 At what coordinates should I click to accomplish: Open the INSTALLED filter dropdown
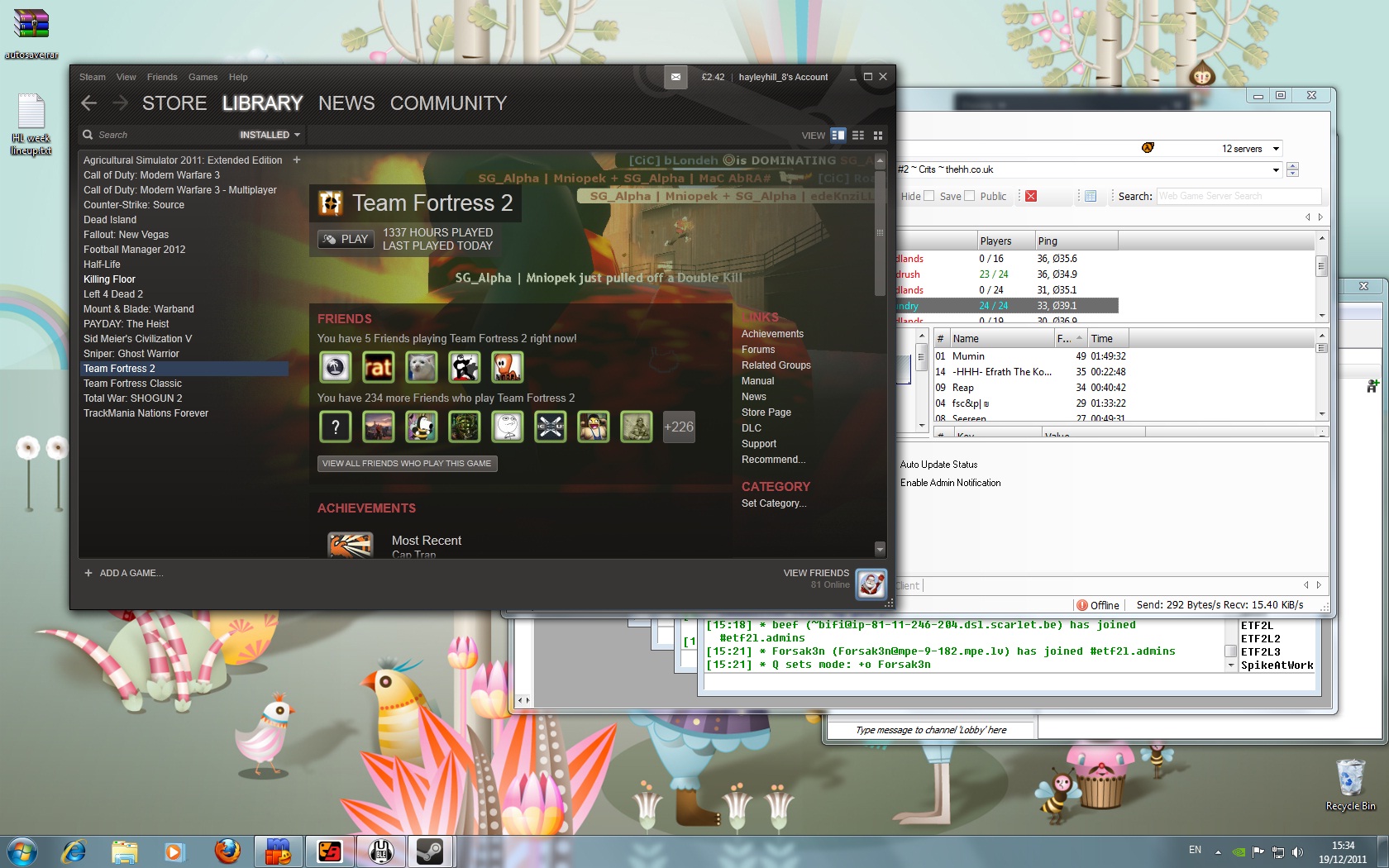point(270,135)
